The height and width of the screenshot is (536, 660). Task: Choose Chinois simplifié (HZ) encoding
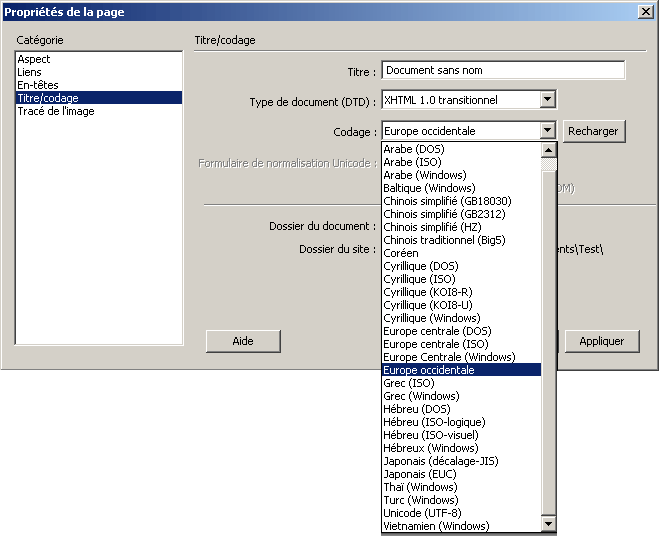pyautogui.click(x=461, y=227)
